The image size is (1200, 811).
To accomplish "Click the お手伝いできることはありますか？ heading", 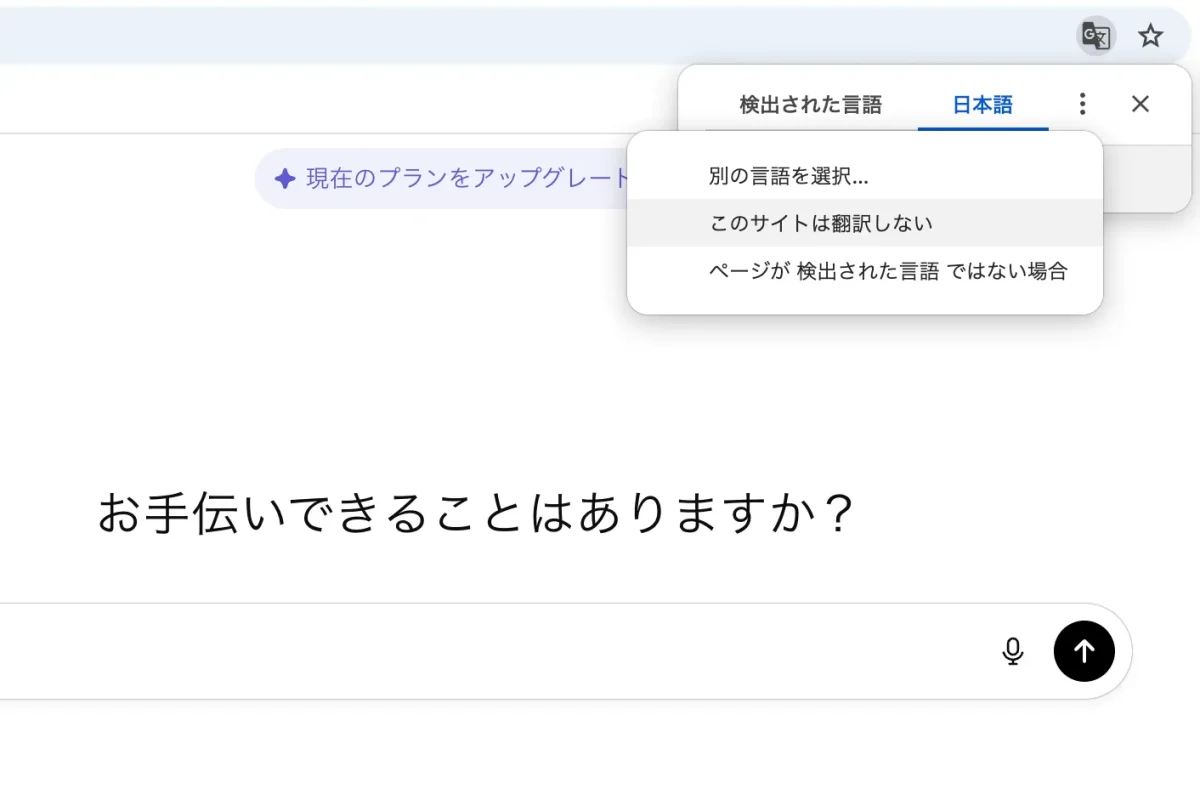I will pos(476,515).
